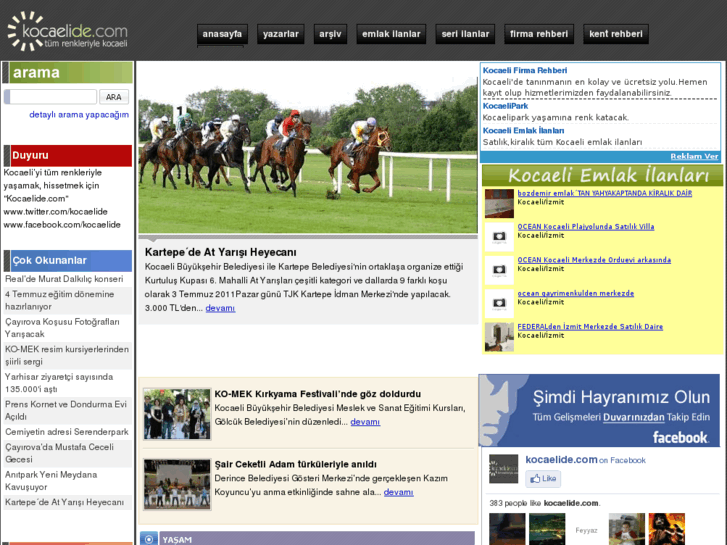Open firma rehberi menu item
Screen dimensions: 727x545
pos(539,34)
